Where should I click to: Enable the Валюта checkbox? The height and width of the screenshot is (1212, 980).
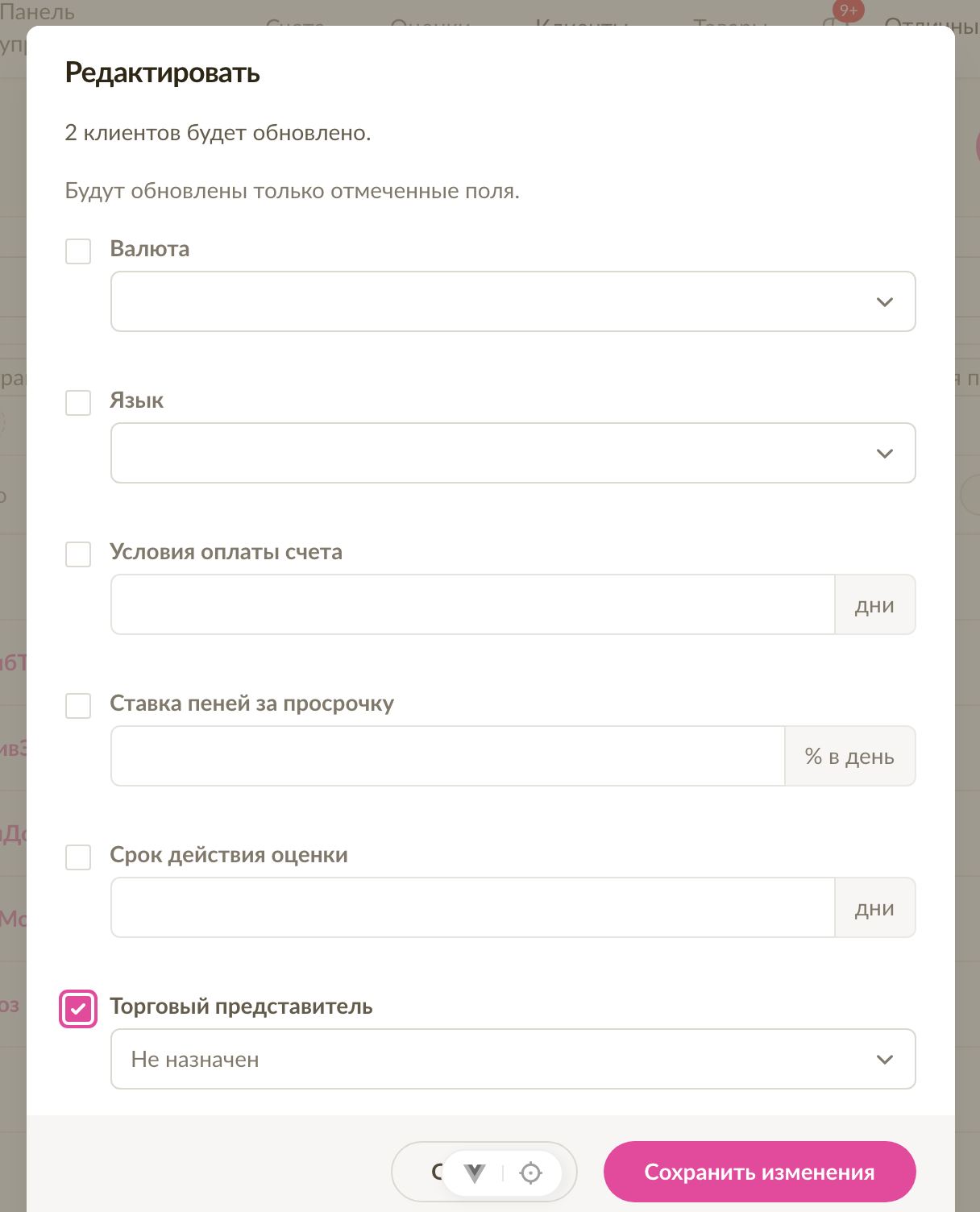pyautogui.click(x=78, y=251)
